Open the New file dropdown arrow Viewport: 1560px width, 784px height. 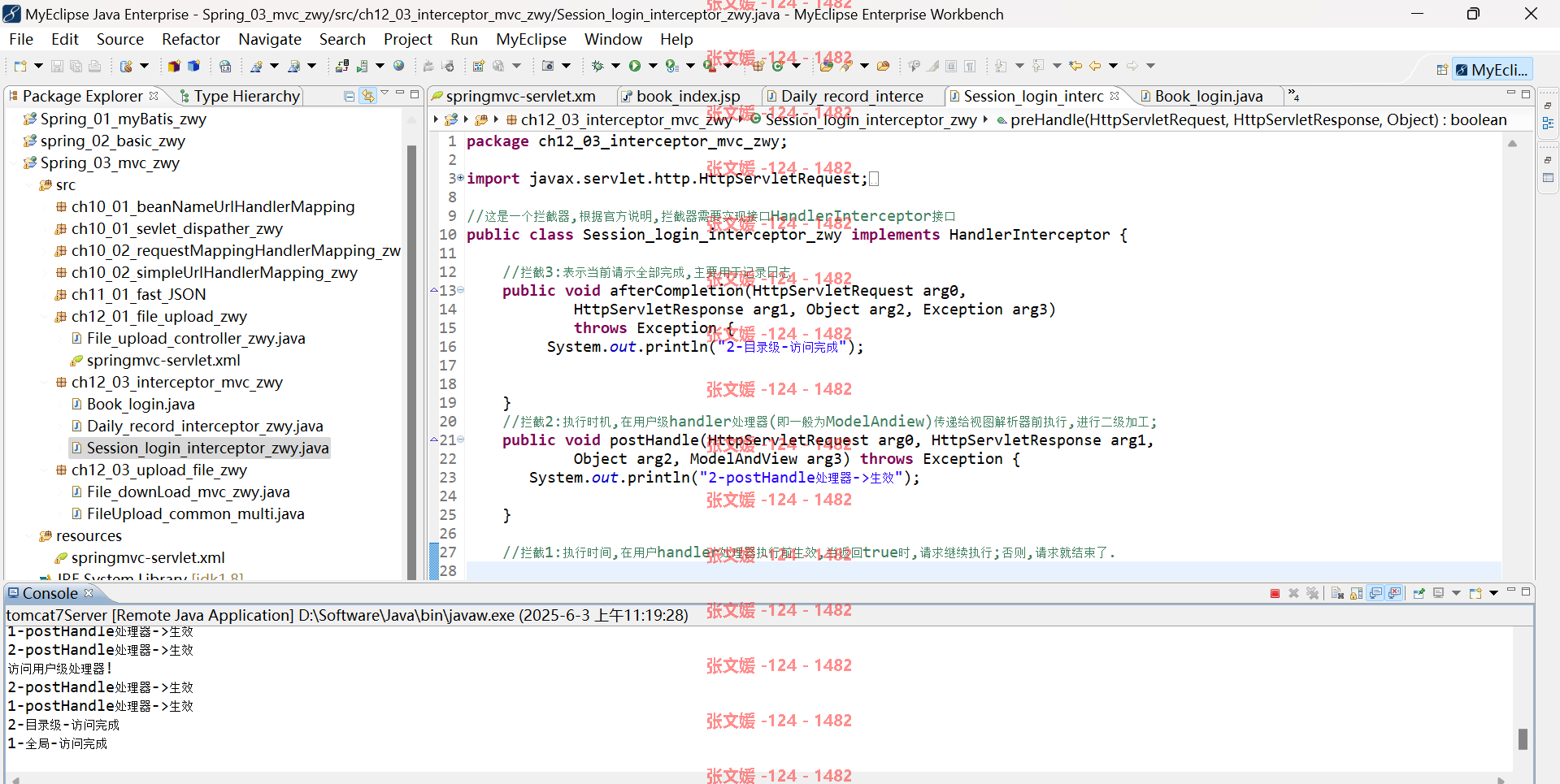(x=38, y=66)
